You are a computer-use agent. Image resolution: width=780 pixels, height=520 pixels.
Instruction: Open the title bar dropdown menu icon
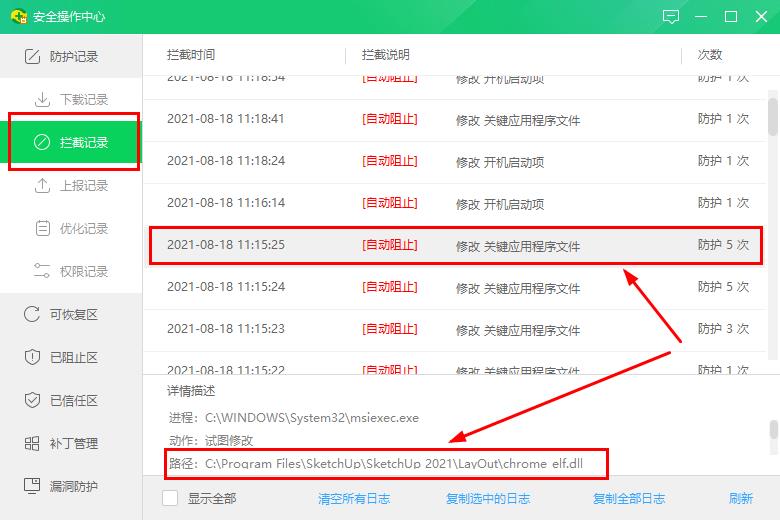[x=701, y=17]
